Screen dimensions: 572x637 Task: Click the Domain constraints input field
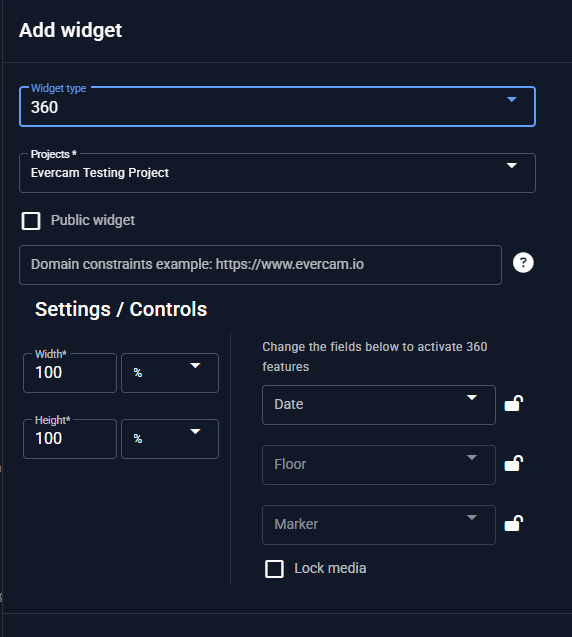(260, 265)
